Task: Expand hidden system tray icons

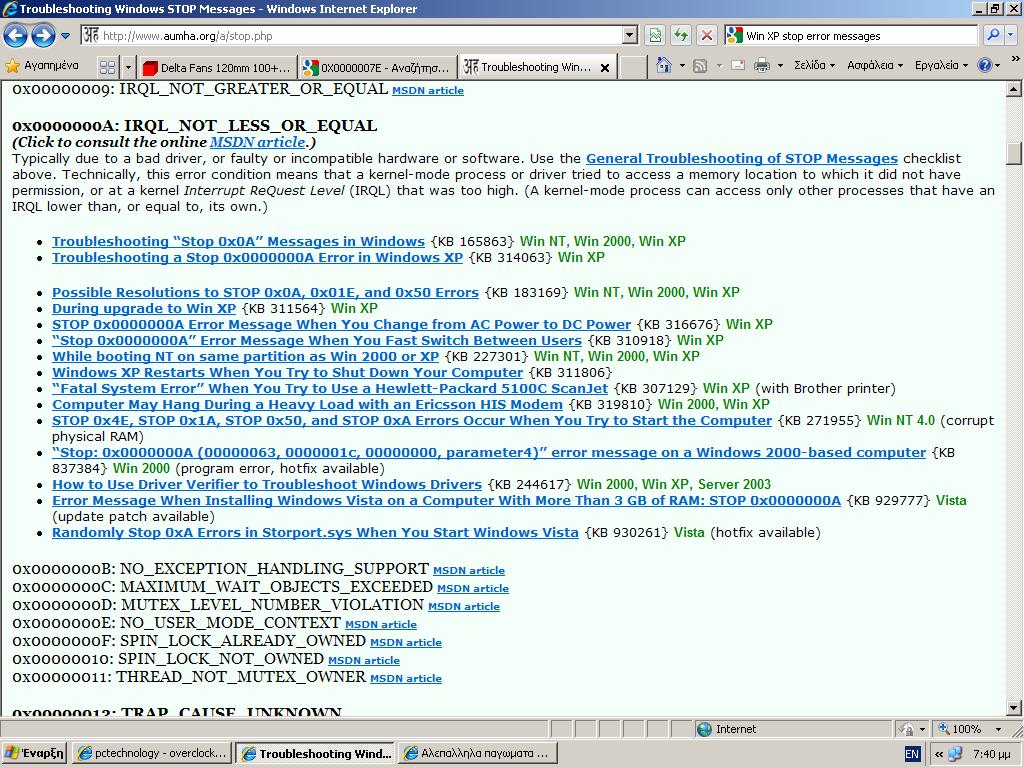Action: pos(938,754)
